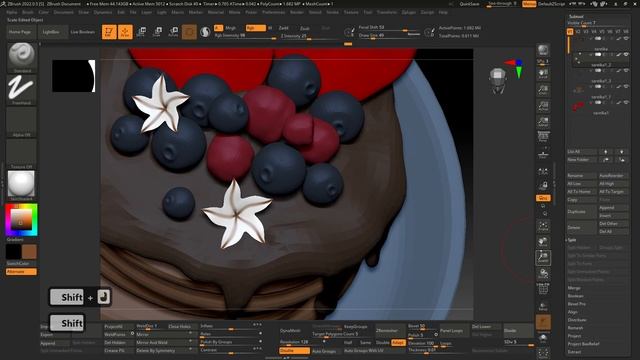Switch to the Scale transform tool
640x360 pixels.
click(x=157, y=32)
